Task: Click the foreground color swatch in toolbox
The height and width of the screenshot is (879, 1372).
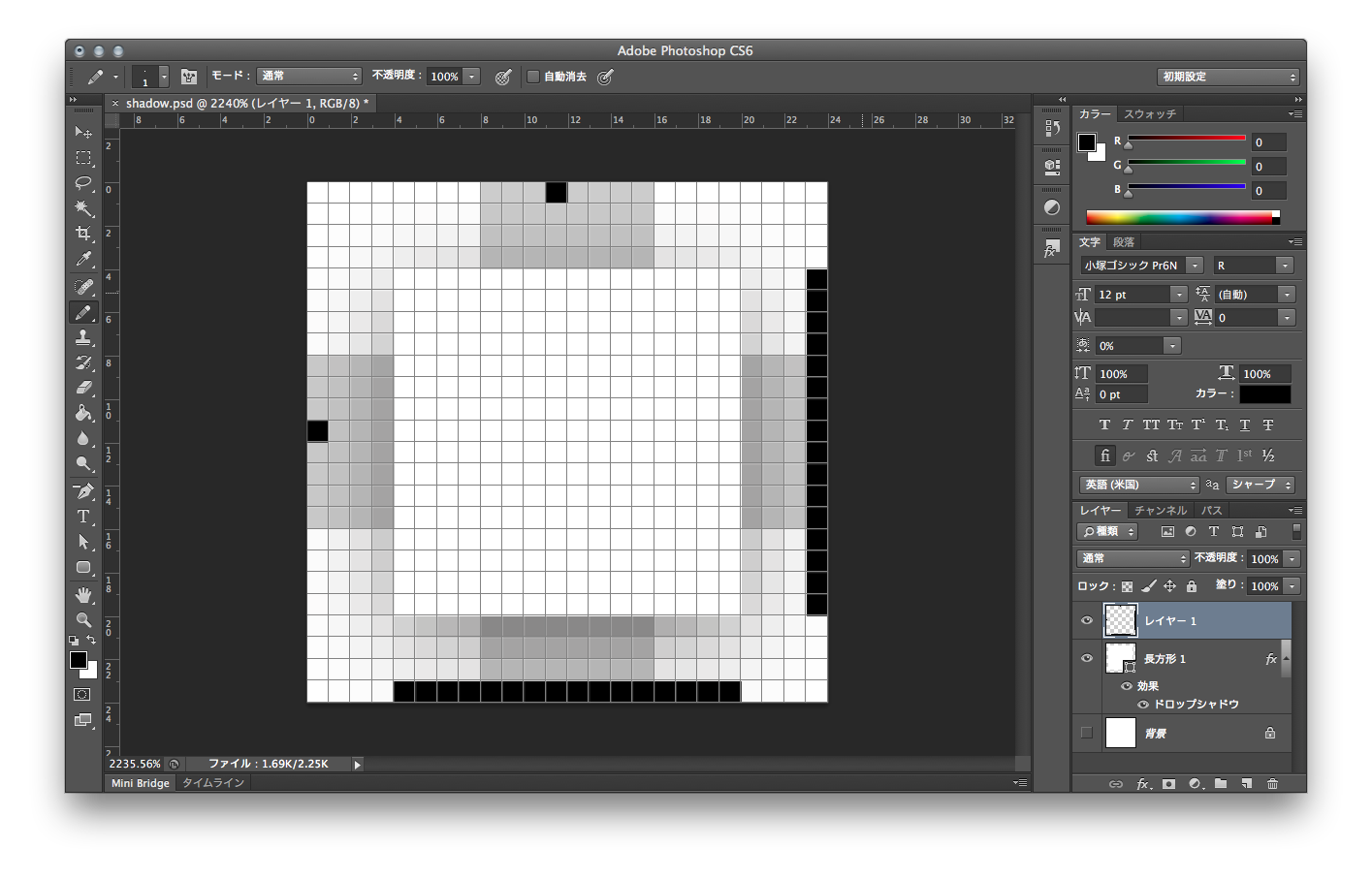Action: pyautogui.click(x=79, y=660)
